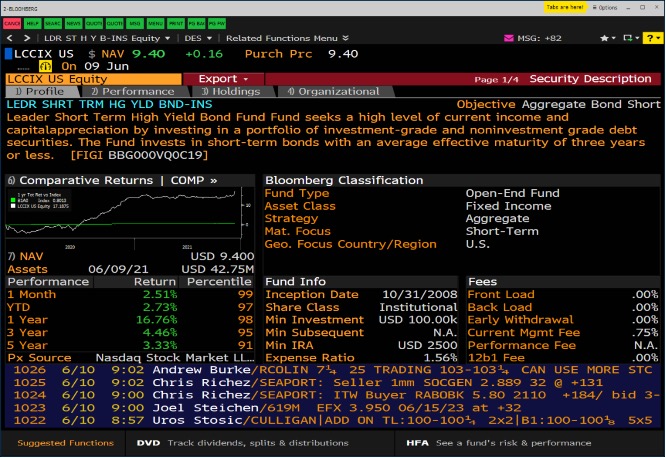Click the yellow fund icon beside On 09 Jun
The height and width of the screenshot is (458, 666).
point(45,66)
